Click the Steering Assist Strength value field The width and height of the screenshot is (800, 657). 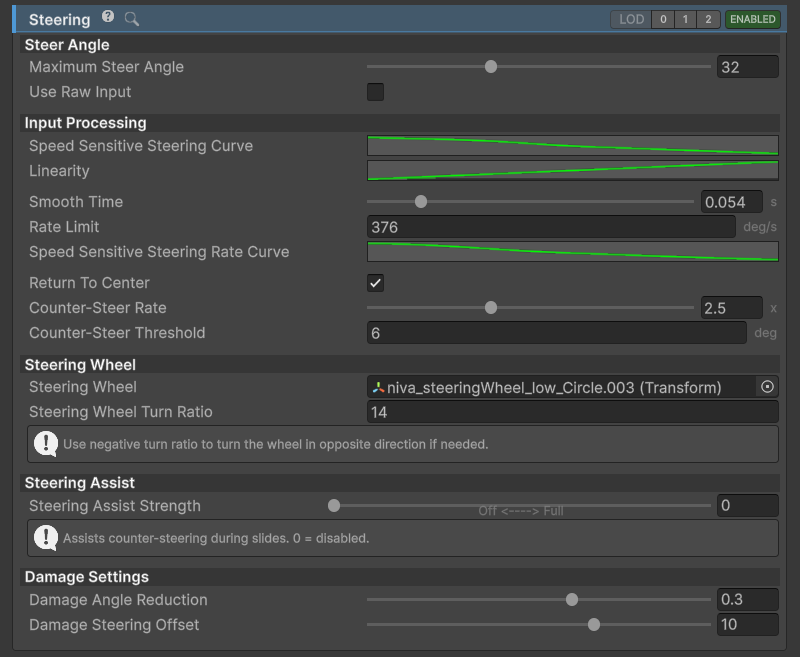[747, 506]
